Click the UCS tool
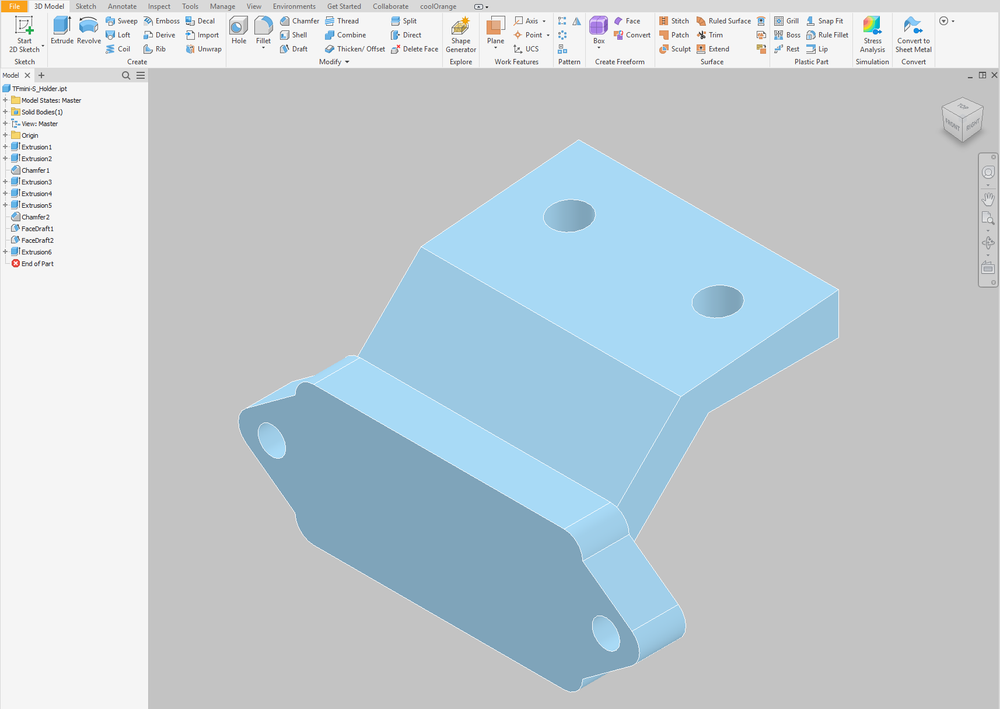 click(526, 49)
